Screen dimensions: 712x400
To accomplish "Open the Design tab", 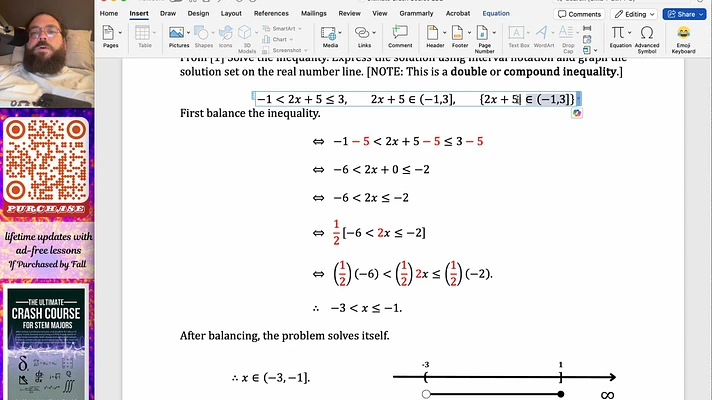I will tap(198, 14).
